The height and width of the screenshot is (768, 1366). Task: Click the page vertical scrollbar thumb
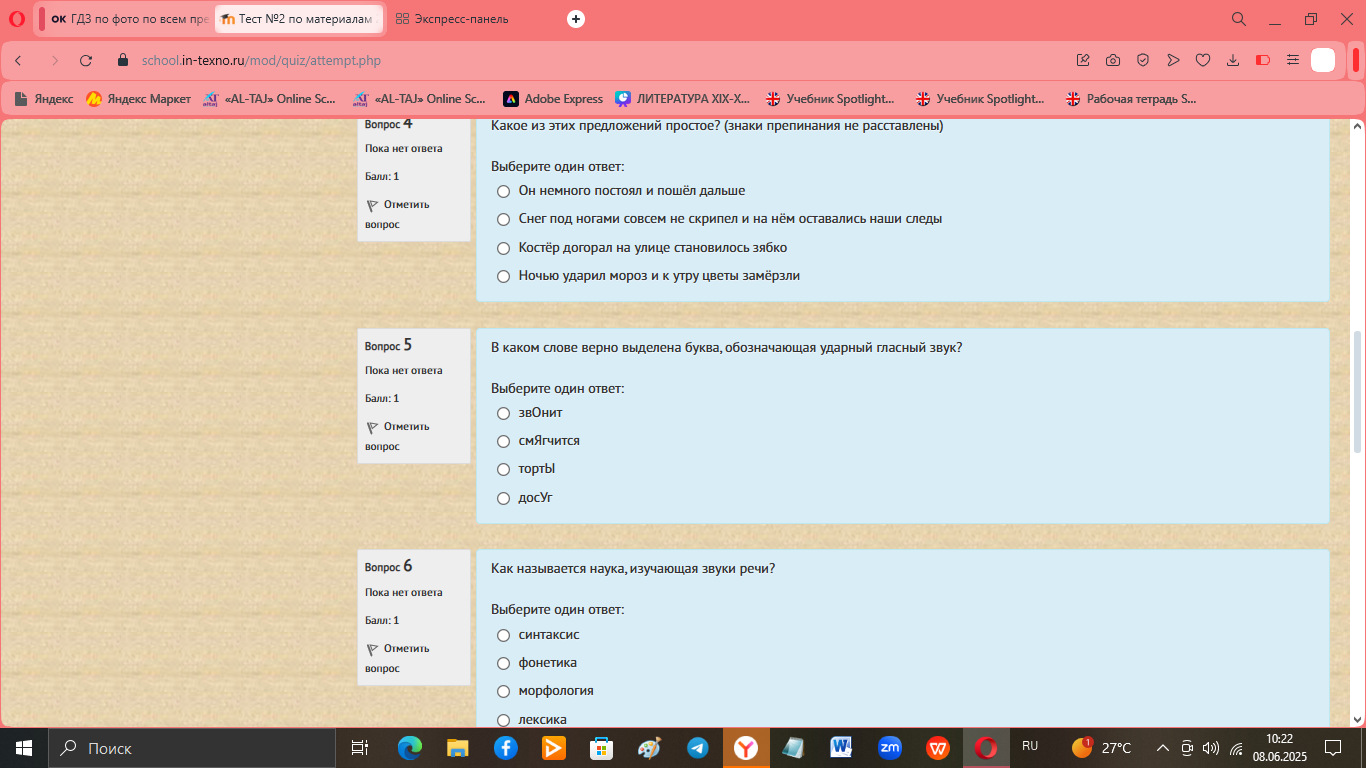1357,392
